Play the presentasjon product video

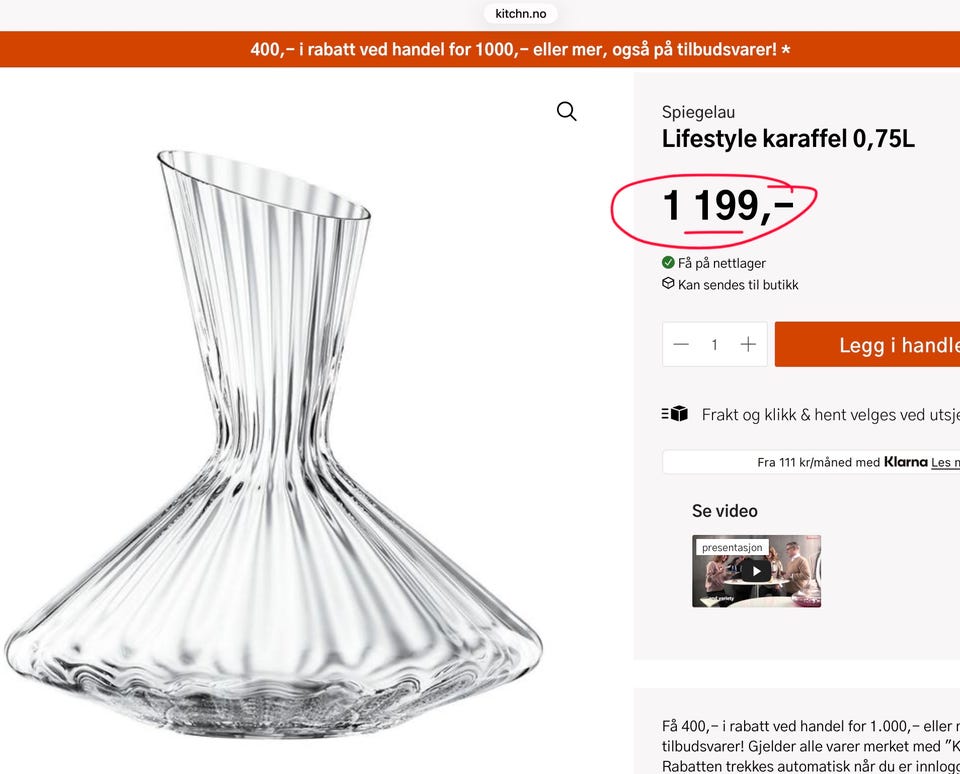point(756,571)
